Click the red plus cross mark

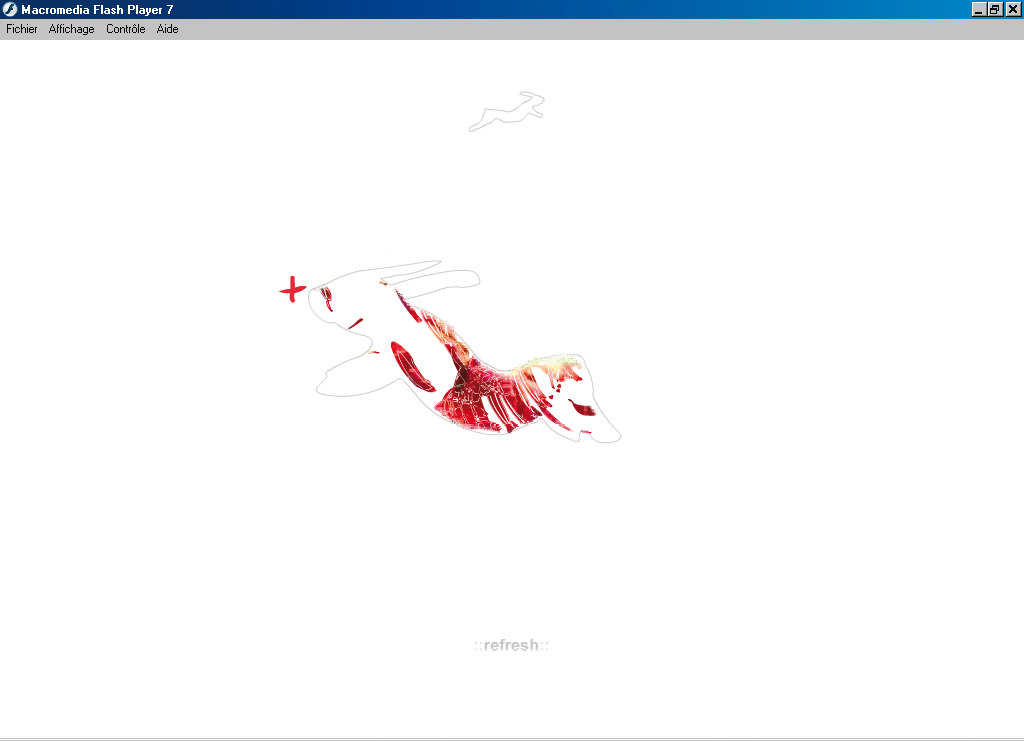pyautogui.click(x=293, y=289)
